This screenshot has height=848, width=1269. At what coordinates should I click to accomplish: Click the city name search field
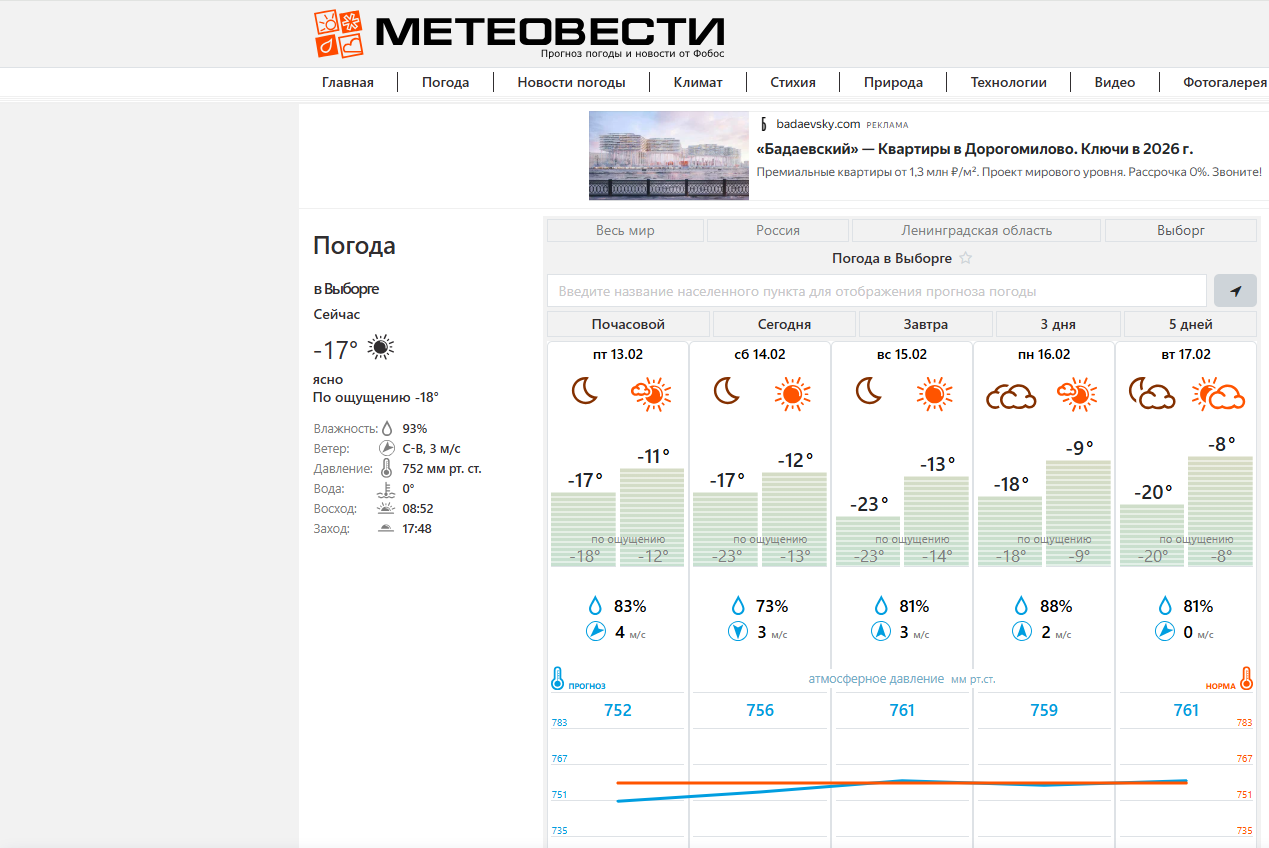click(876, 291)
